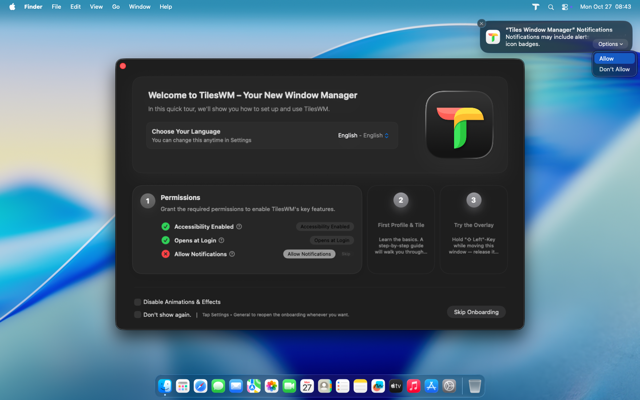Choose Allow in the notification options menu
640x400 pixels.
614,59
